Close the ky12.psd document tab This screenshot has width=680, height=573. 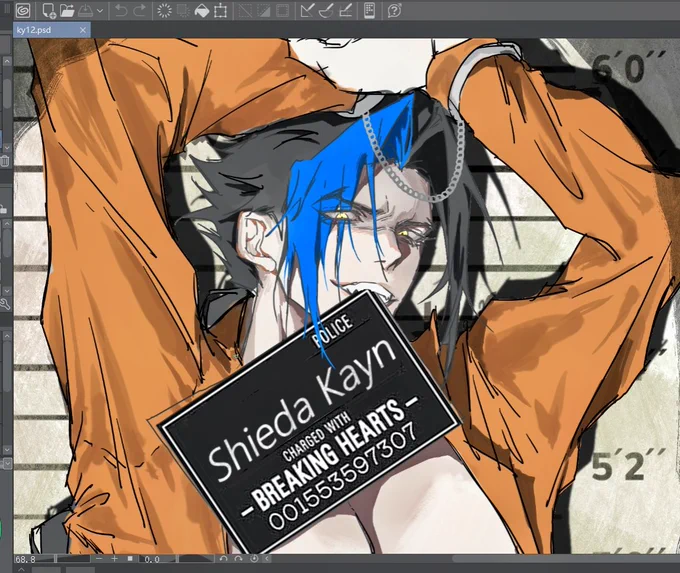coord(83,30)
